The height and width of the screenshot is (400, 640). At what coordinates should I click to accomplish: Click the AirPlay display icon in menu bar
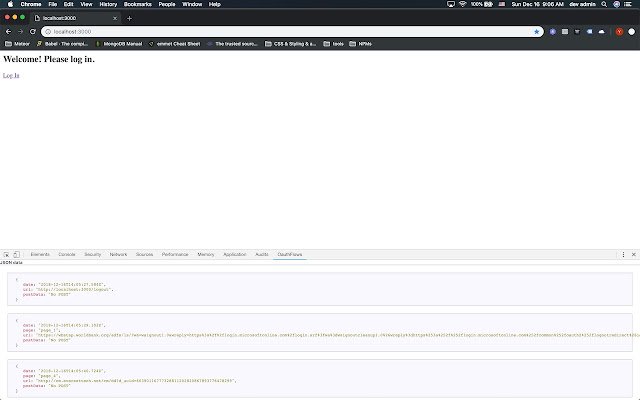[x=451, y=4]
